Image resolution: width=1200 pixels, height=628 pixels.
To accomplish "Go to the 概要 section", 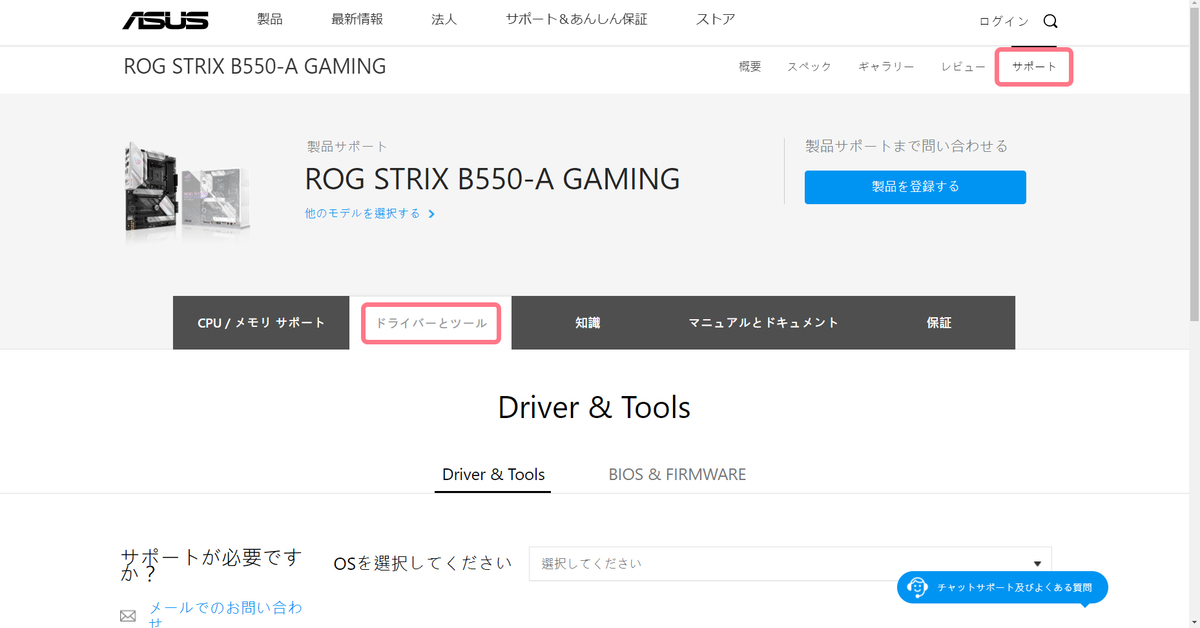I will pyautogui.click(x=750, y=67).
